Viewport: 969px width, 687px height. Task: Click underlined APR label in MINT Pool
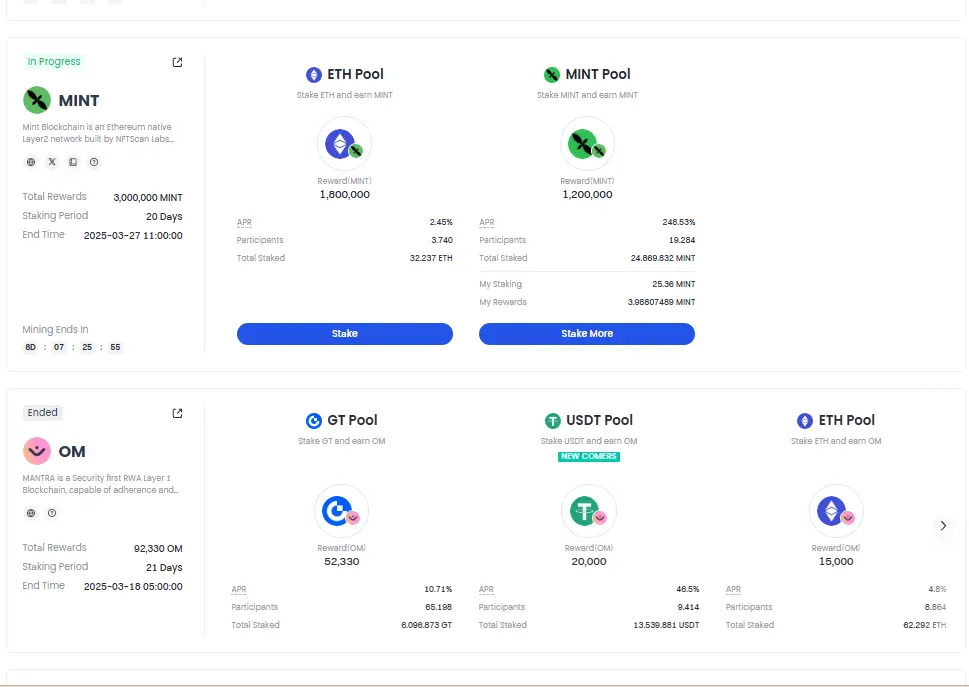[x=487, y=222]
